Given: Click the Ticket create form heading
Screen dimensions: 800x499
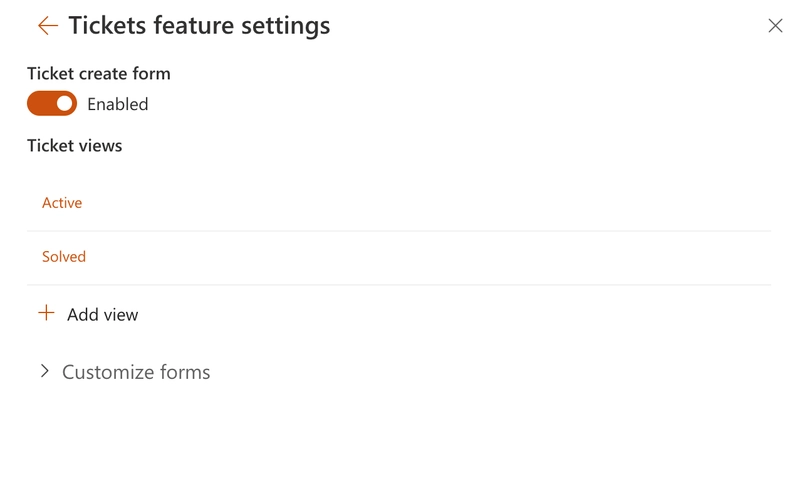Looking at the screenshot, I should click(99, 73).
